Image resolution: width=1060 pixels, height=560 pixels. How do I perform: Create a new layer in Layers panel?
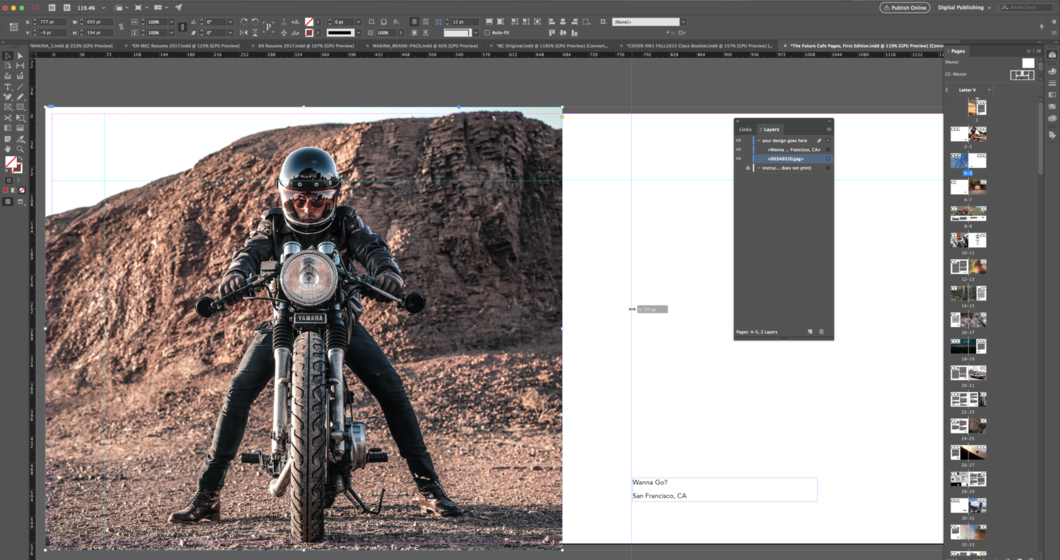coord(810,332)
